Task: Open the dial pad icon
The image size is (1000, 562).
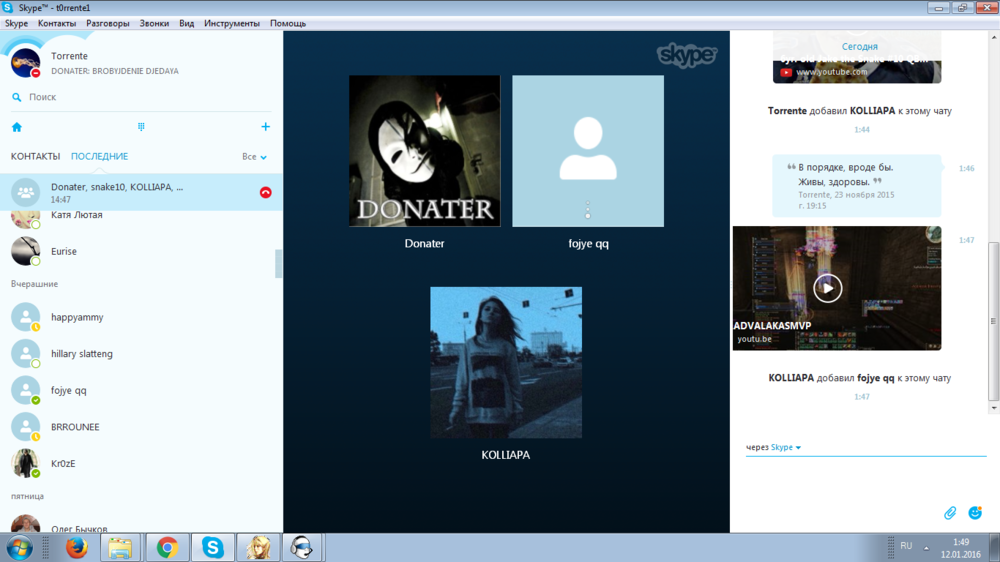Action: click(x=141, y=127)
